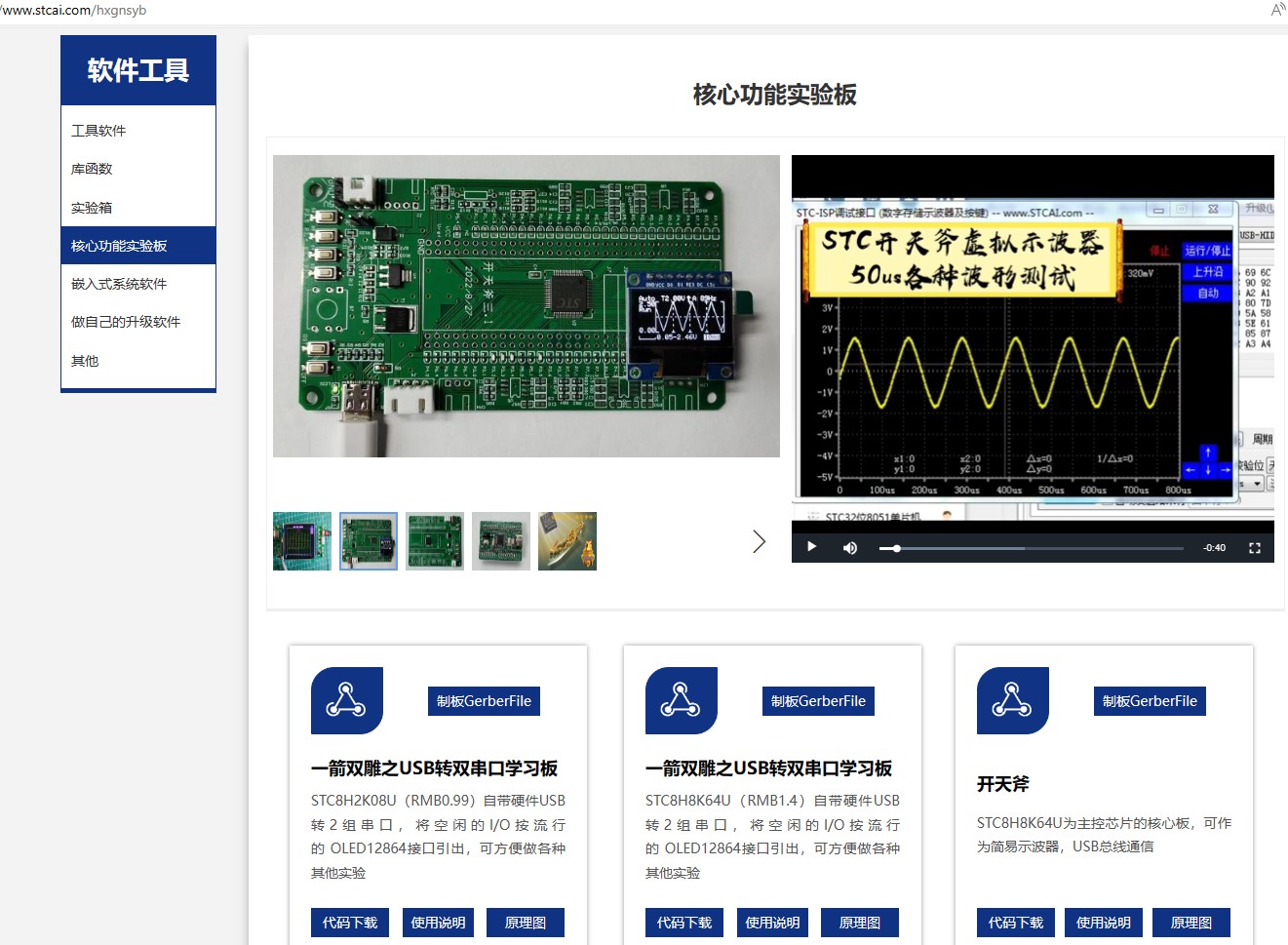Click the 开天斧 card title
This screenshot has width=1288, height=945.
(1003, 784)
